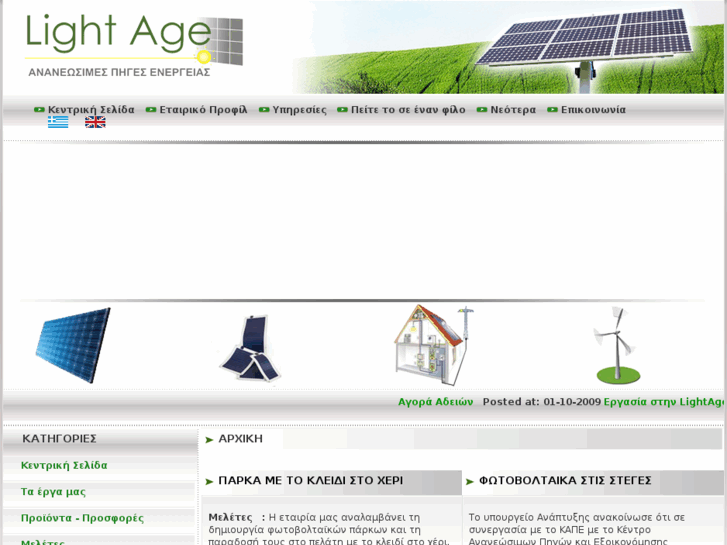Open Υπηρεσίες menu item
Image resolution: width=727 pixels, height=545 pixels.
300,110
